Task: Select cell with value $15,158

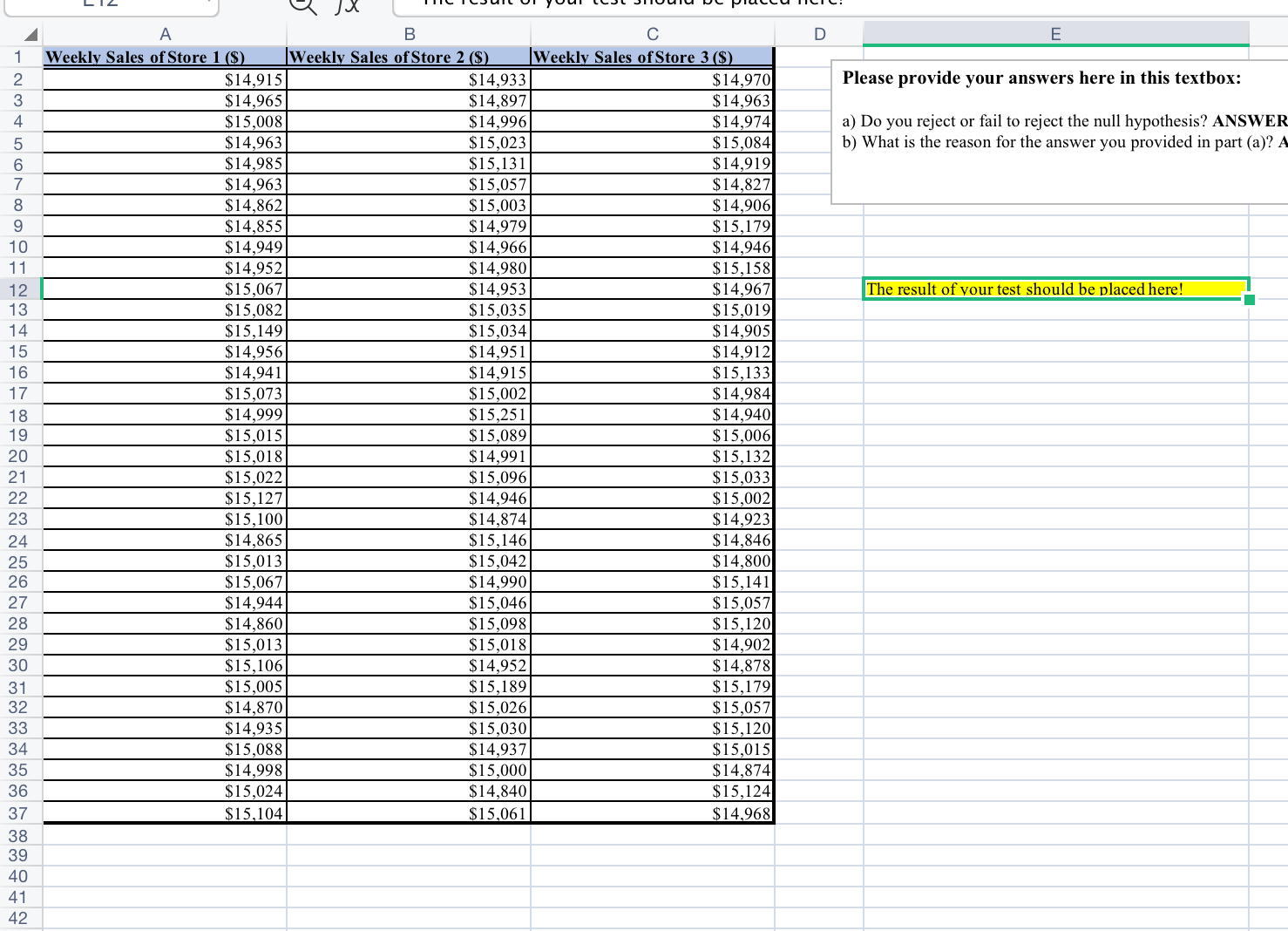Action: point(653,268)
